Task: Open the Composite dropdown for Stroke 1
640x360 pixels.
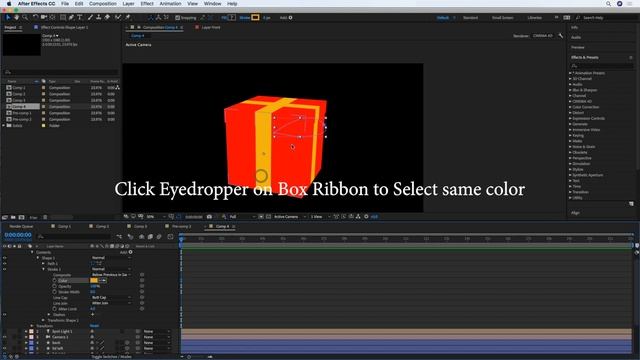Action: tap(111, 275)
